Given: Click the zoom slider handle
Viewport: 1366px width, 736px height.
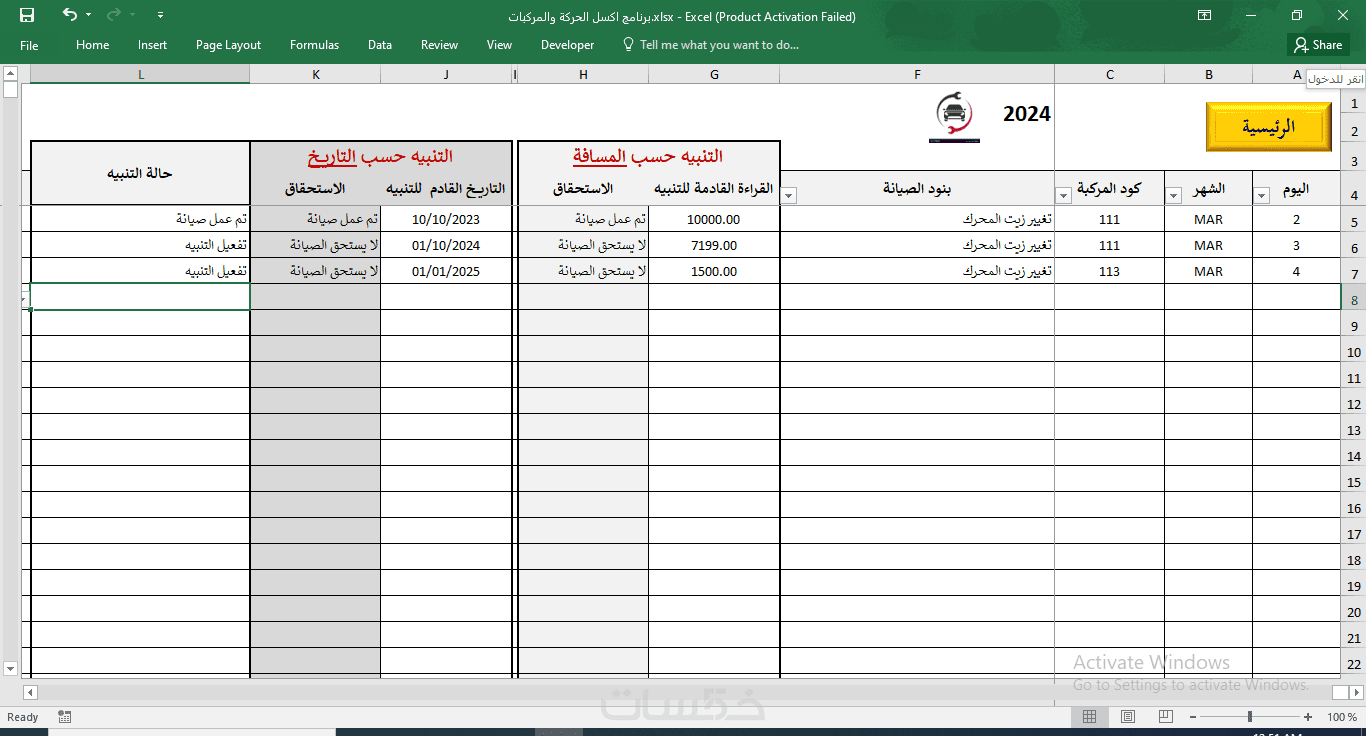Looking at the screenshot, I should pyautogui.click(x=1249, y=717).
